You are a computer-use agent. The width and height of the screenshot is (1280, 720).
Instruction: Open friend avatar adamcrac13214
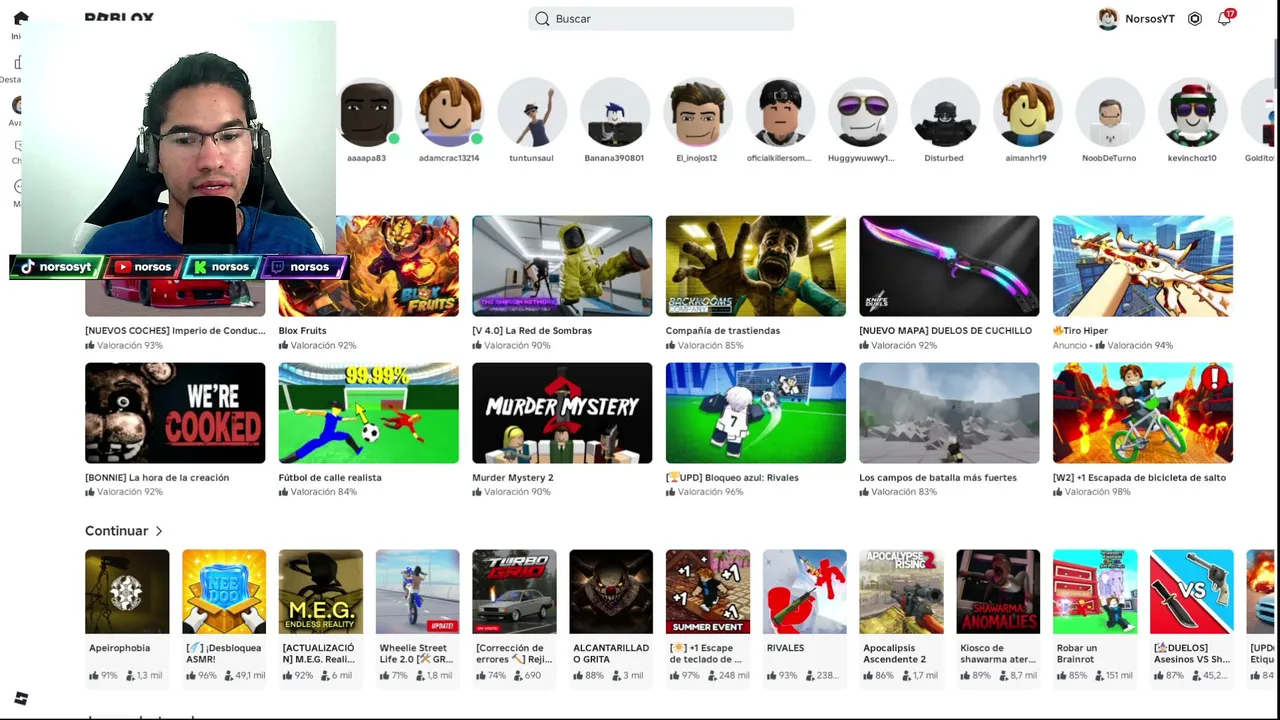click(449, 111)
